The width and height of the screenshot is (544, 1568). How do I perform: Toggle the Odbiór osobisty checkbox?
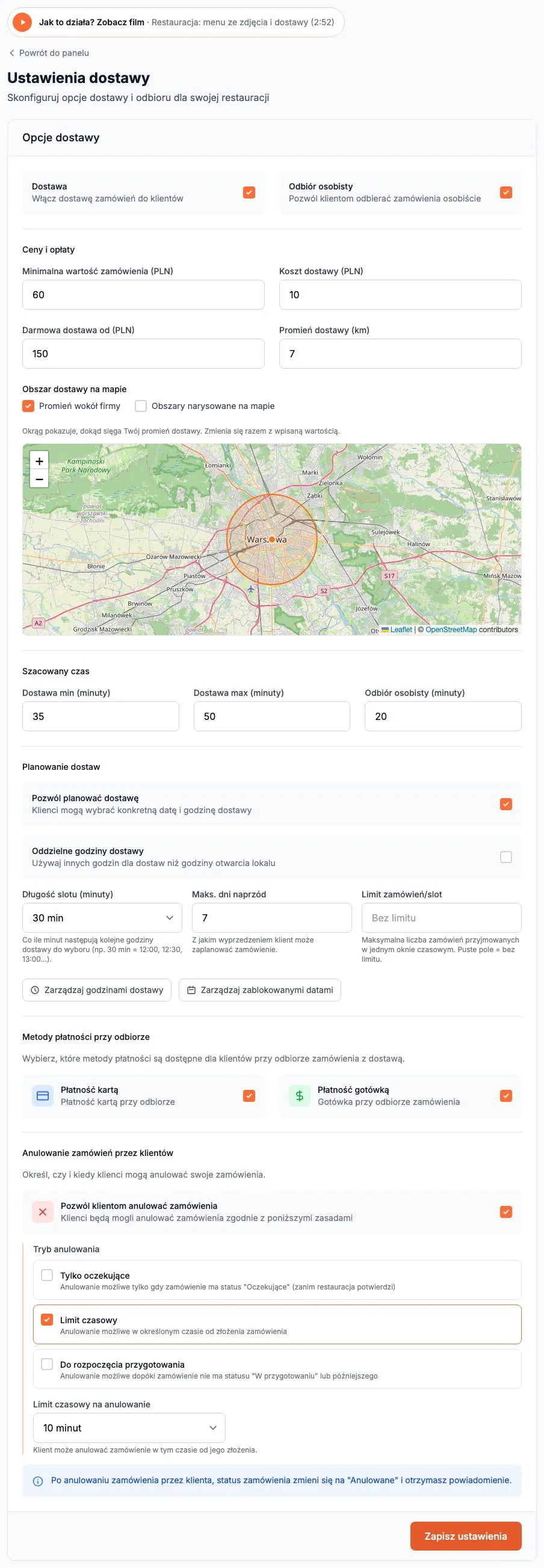[x=506, y=192]
